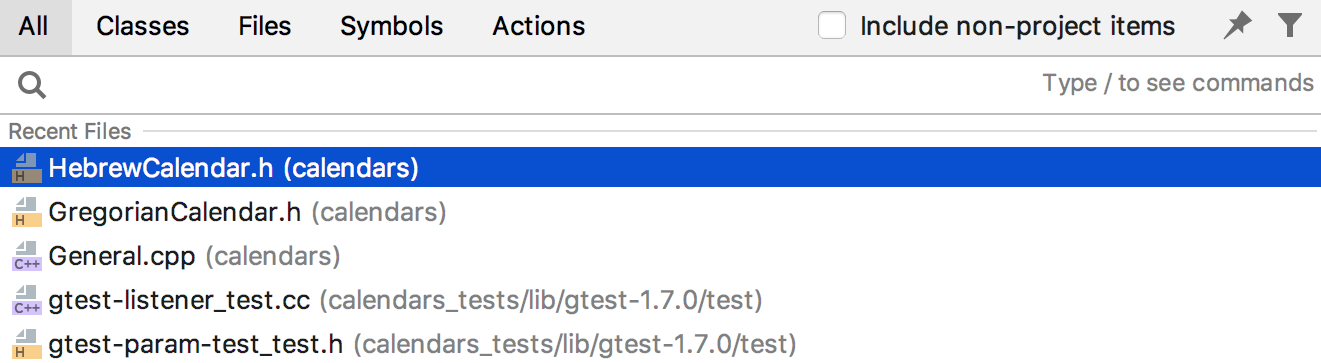Switch to the Classes tab

point(142,26)
